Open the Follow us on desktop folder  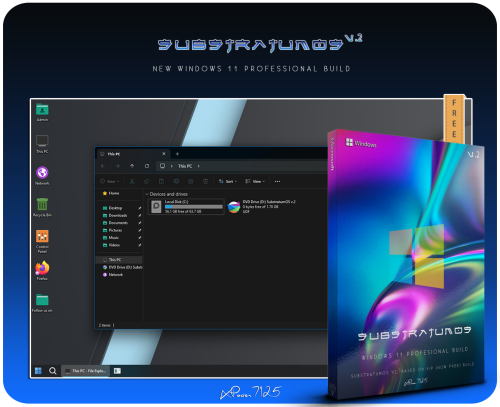[42, 303]
